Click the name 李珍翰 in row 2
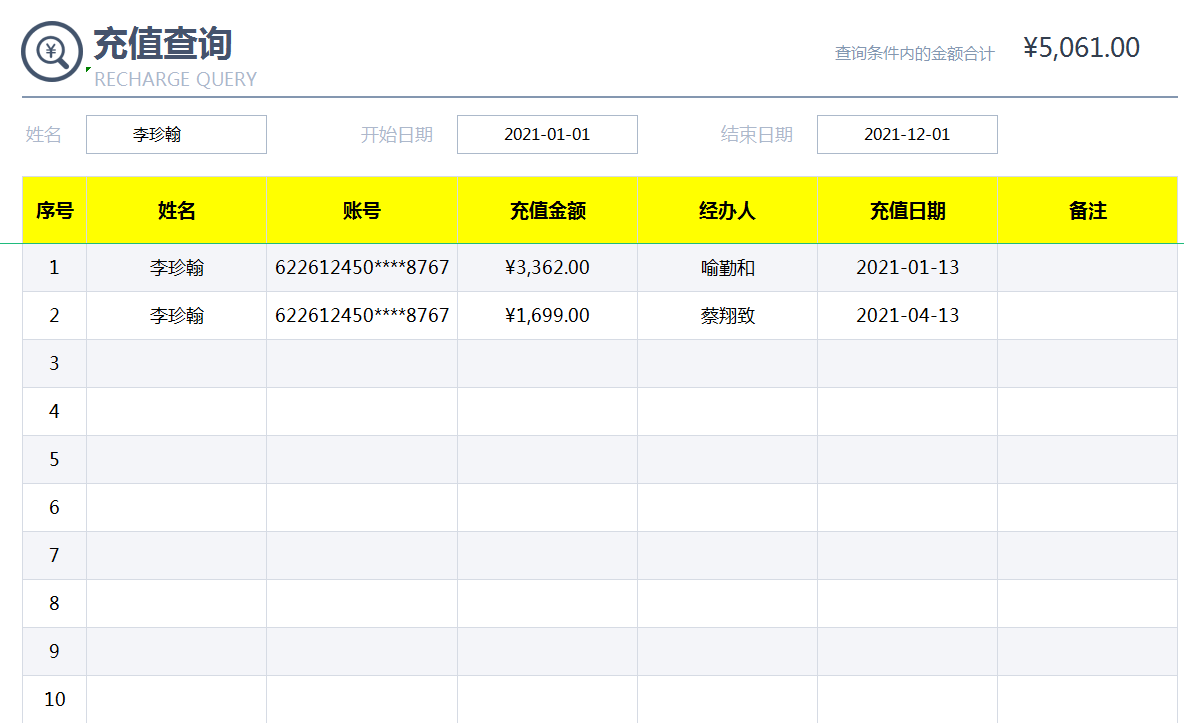The image size is (1184, 723). pyautogui.click(x=177, y=315)
